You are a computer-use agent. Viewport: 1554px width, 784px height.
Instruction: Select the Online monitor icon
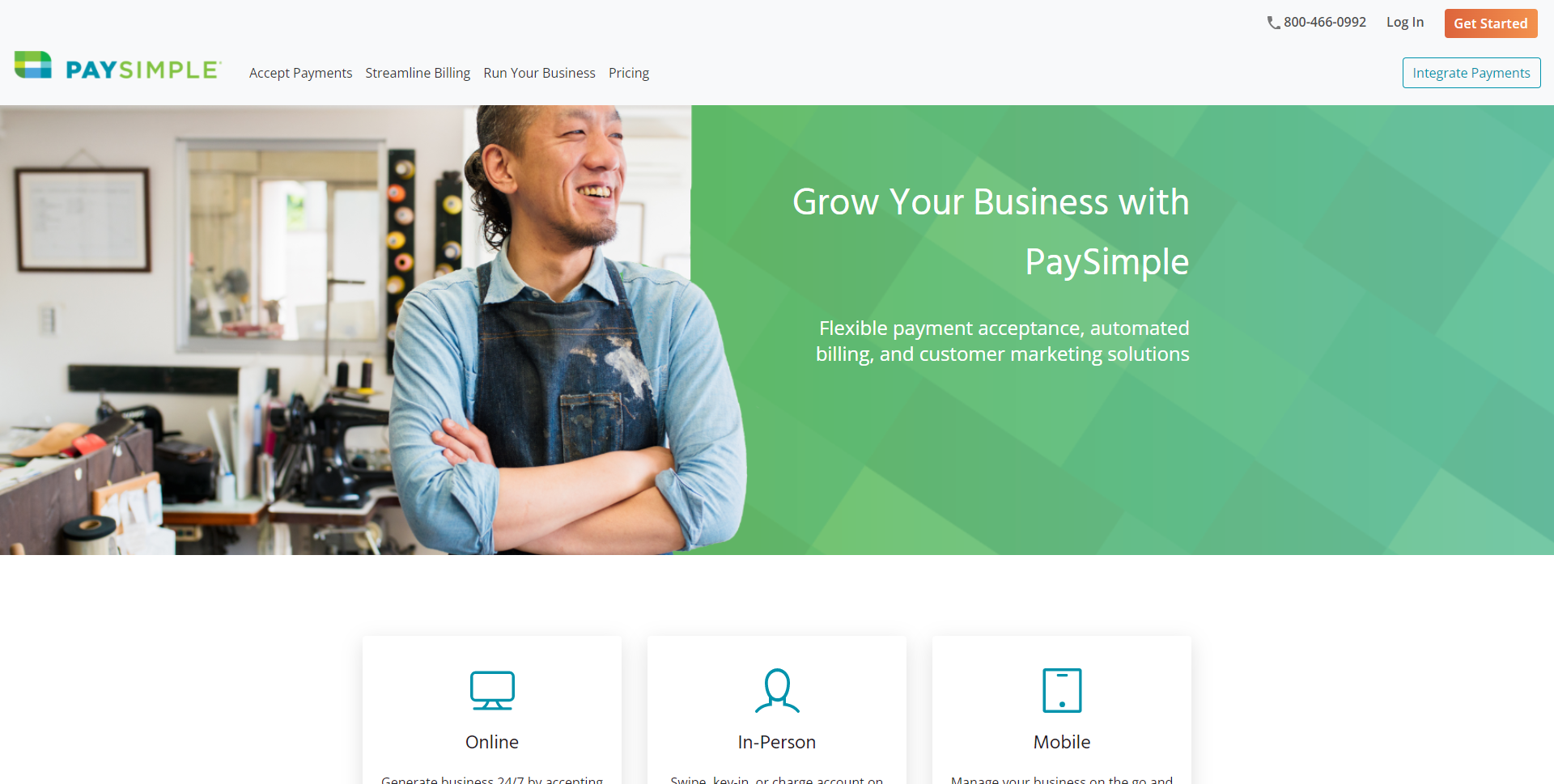tap(492, 690)
